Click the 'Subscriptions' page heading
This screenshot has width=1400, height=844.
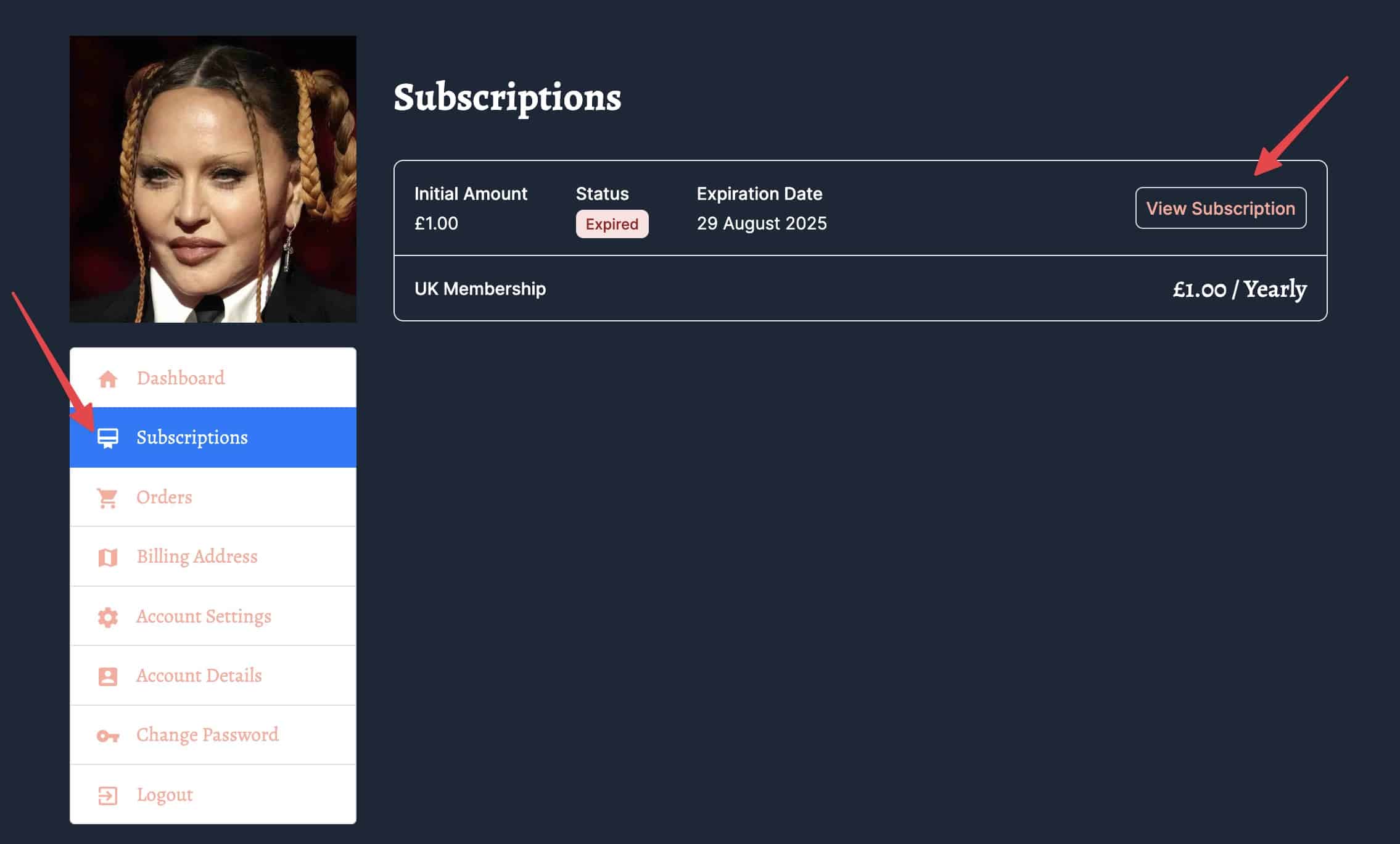(x=508, y=97)
